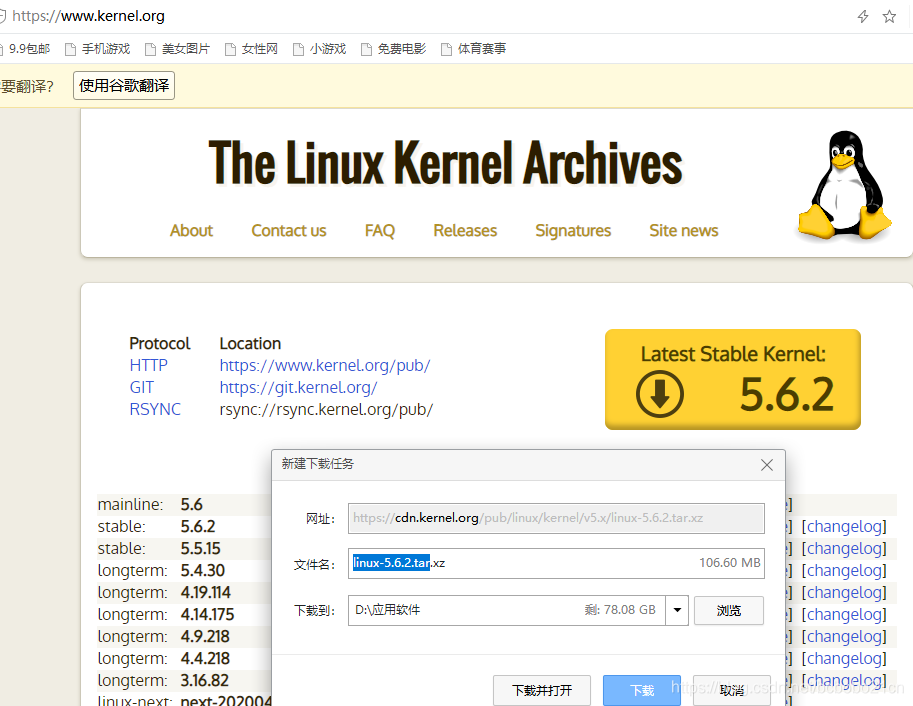Bookmark page with the star icon
913x706 pixels.
(889, 16)
